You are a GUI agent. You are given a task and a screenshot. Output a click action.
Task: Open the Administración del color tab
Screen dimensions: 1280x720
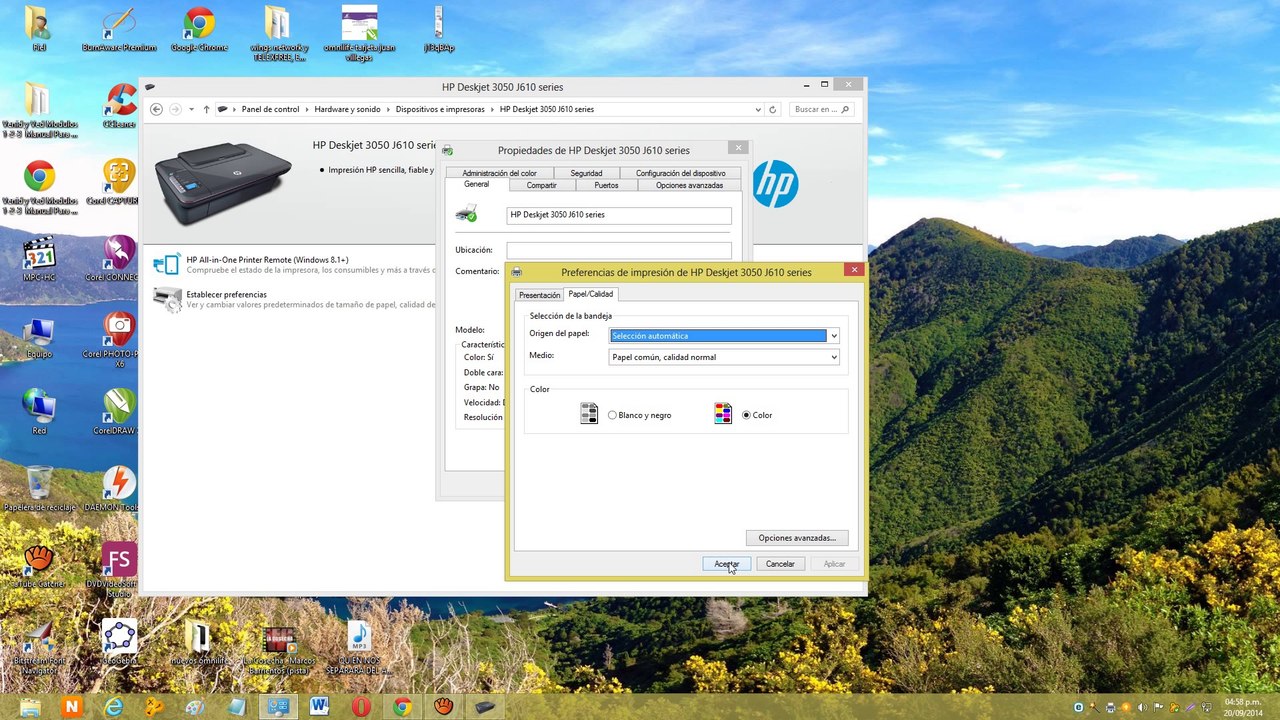tap(499, 173)
